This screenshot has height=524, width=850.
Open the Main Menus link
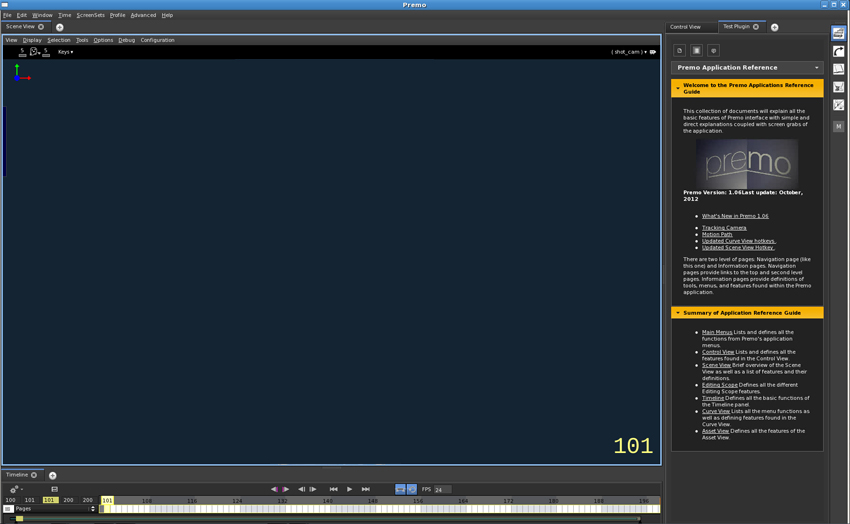[x=717, y=332]
